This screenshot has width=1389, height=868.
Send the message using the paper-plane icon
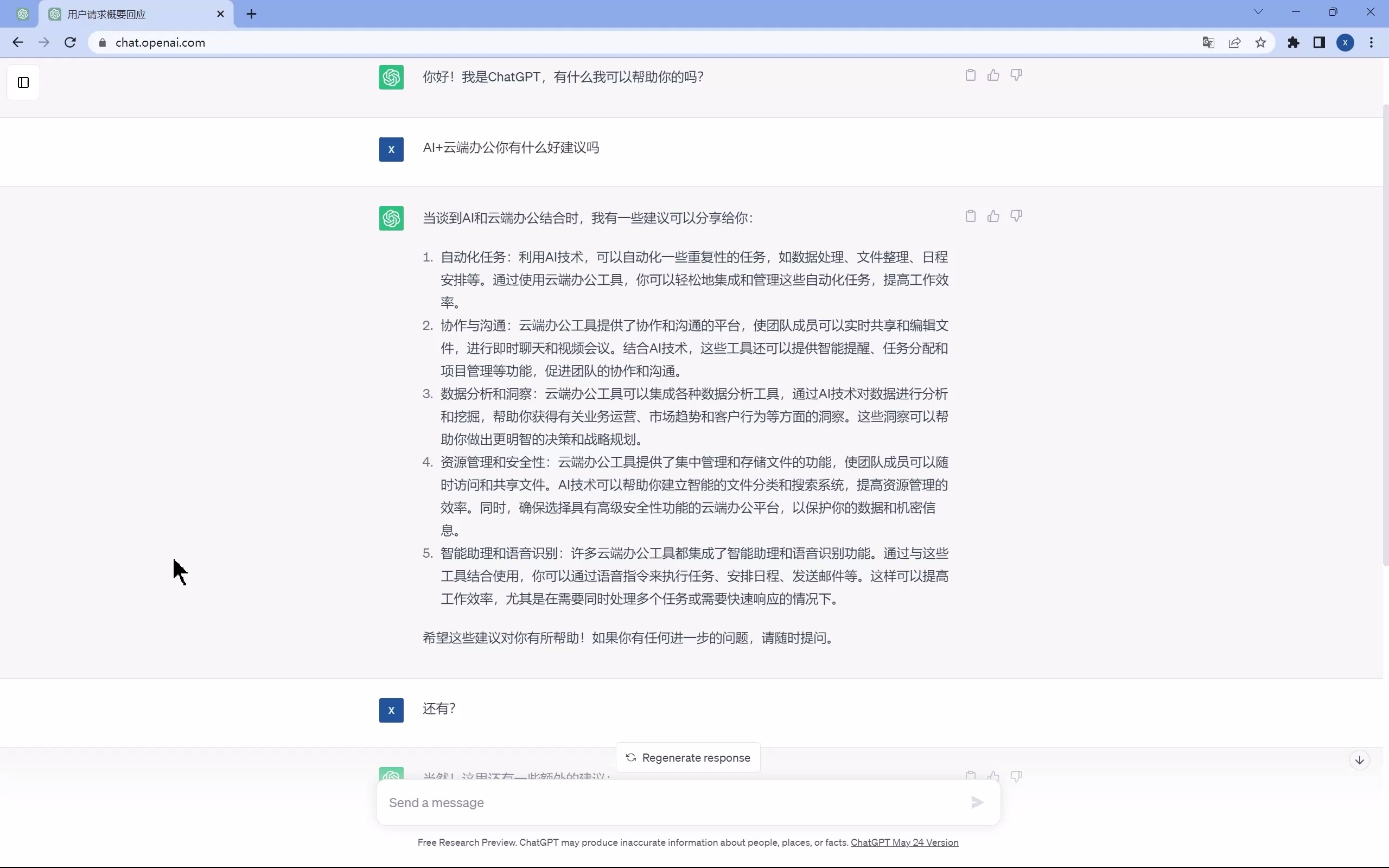(x=976, y=802)
